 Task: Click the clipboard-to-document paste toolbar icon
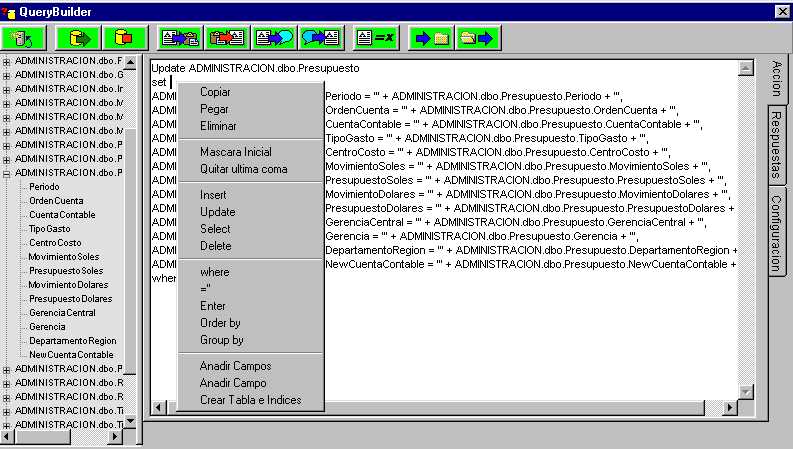[x=227, y=38]
